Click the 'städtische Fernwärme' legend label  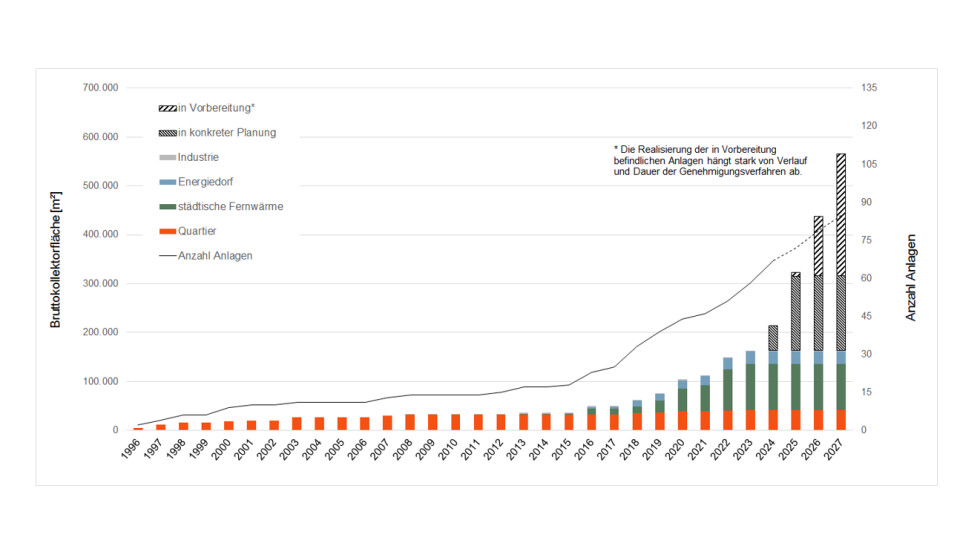(x=230, y=206)
